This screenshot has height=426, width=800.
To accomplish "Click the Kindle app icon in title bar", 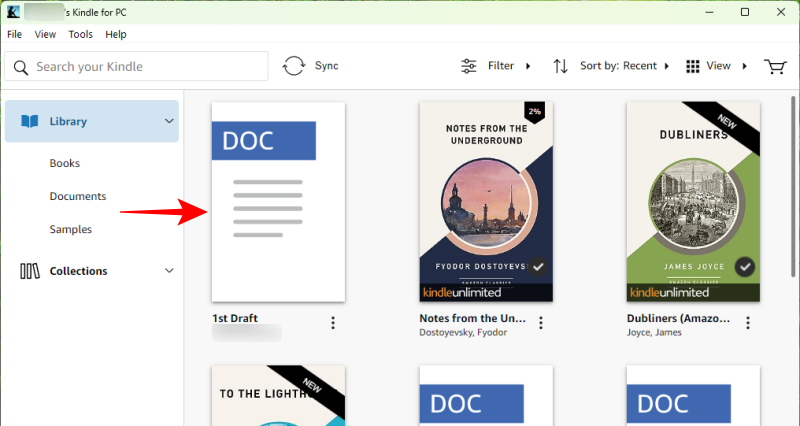I will click(13, 12).
